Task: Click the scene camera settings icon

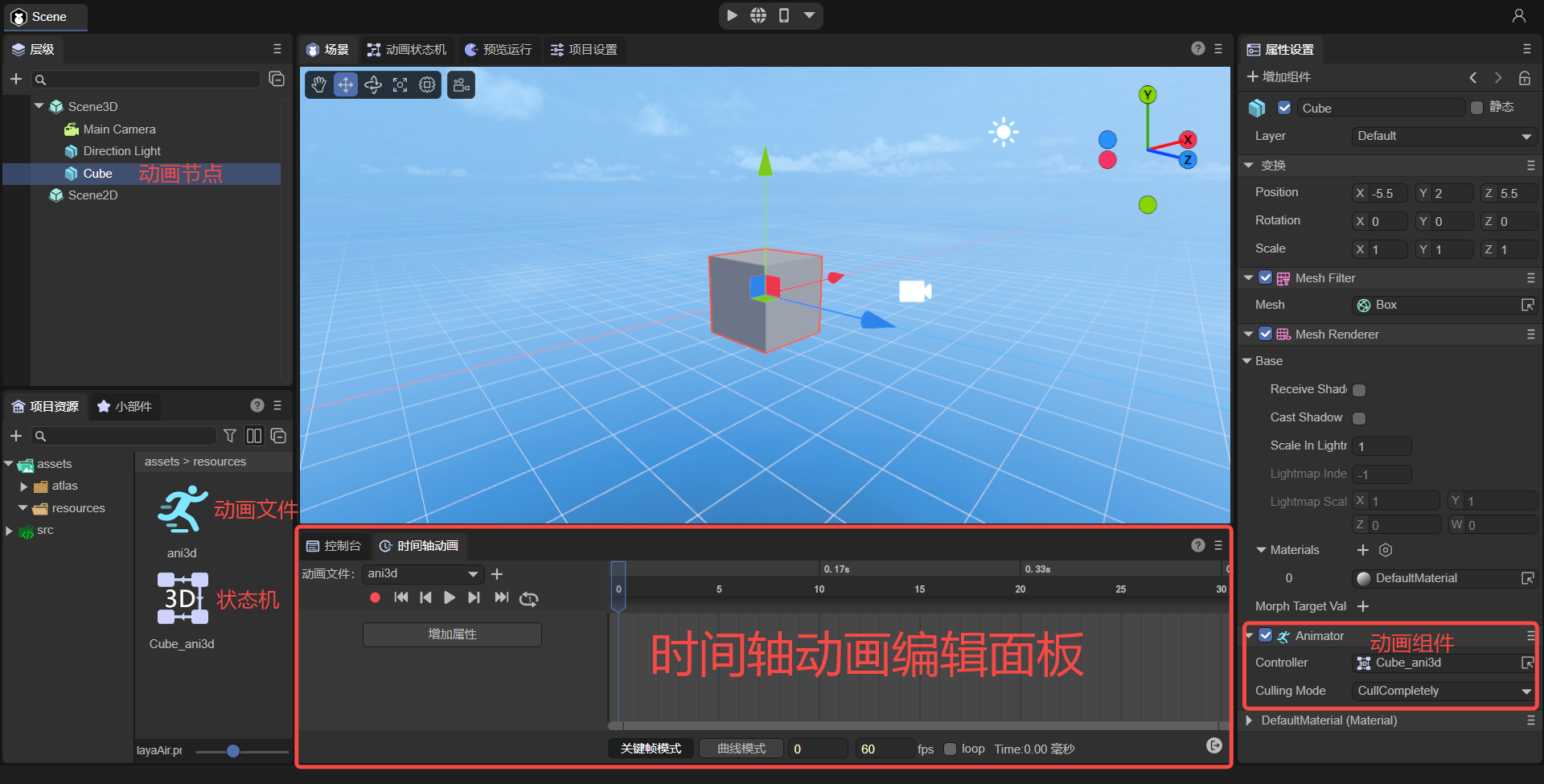Action: [461, 85]
